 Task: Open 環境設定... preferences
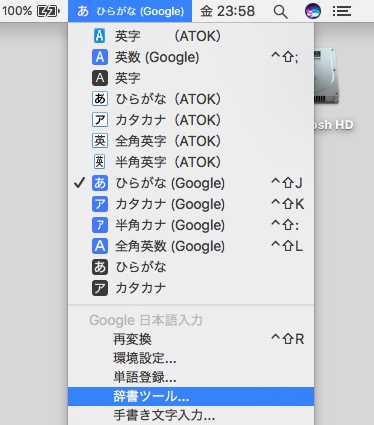point(191,358)
